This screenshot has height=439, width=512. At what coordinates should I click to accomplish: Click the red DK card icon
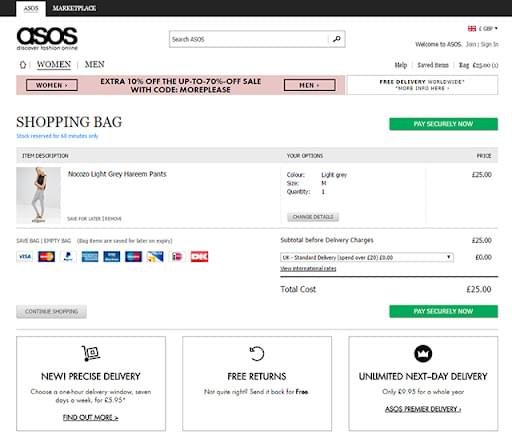pyautogui.click(x=199, y=256)
